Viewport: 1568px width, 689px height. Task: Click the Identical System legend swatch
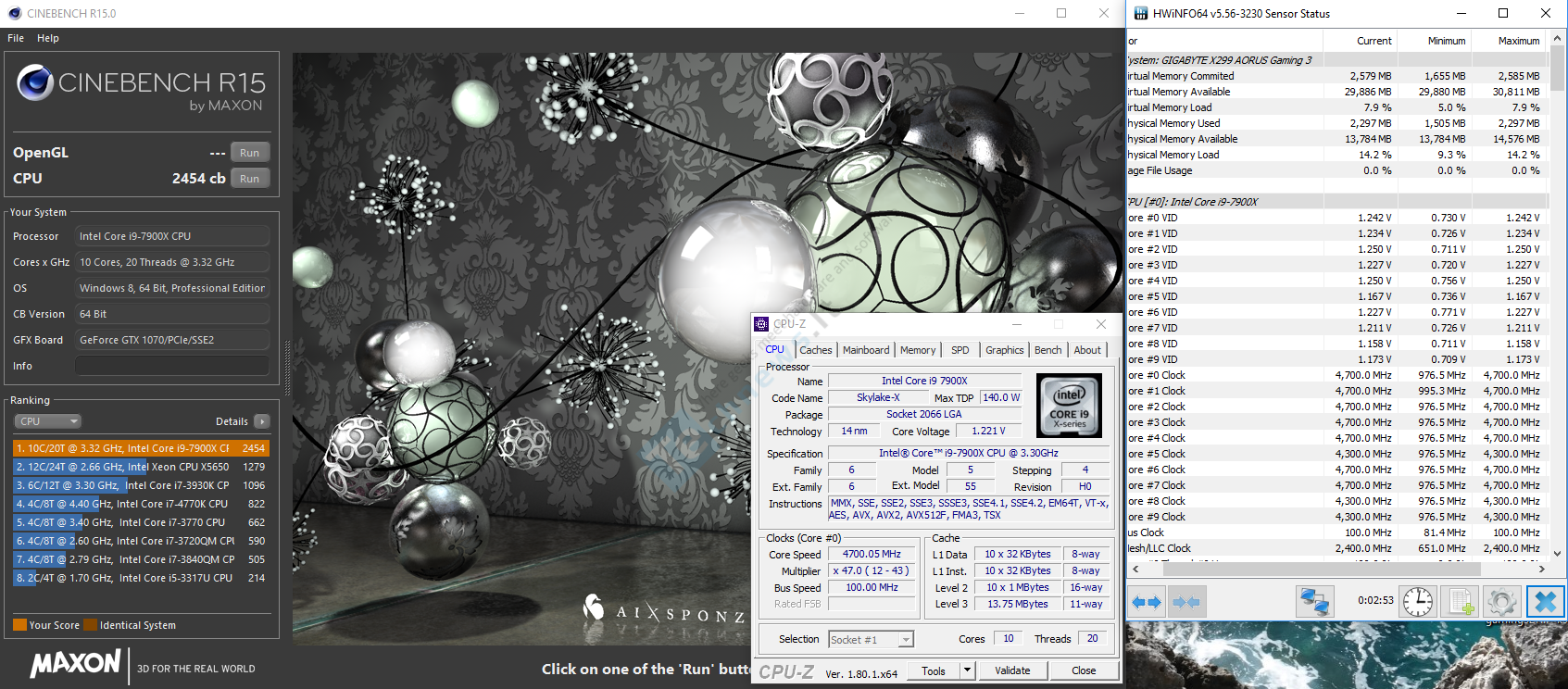[x=90, y=625]
